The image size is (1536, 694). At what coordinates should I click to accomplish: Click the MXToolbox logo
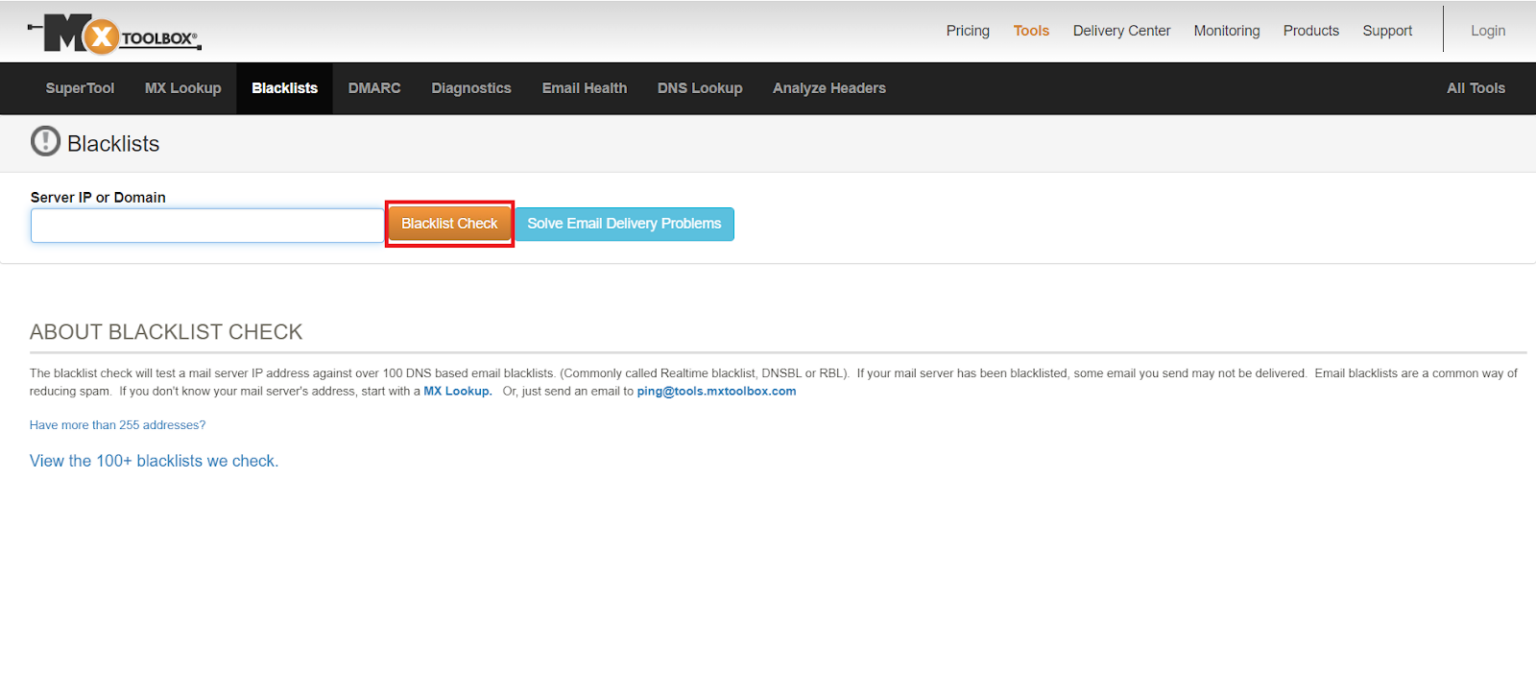(113, 33)
